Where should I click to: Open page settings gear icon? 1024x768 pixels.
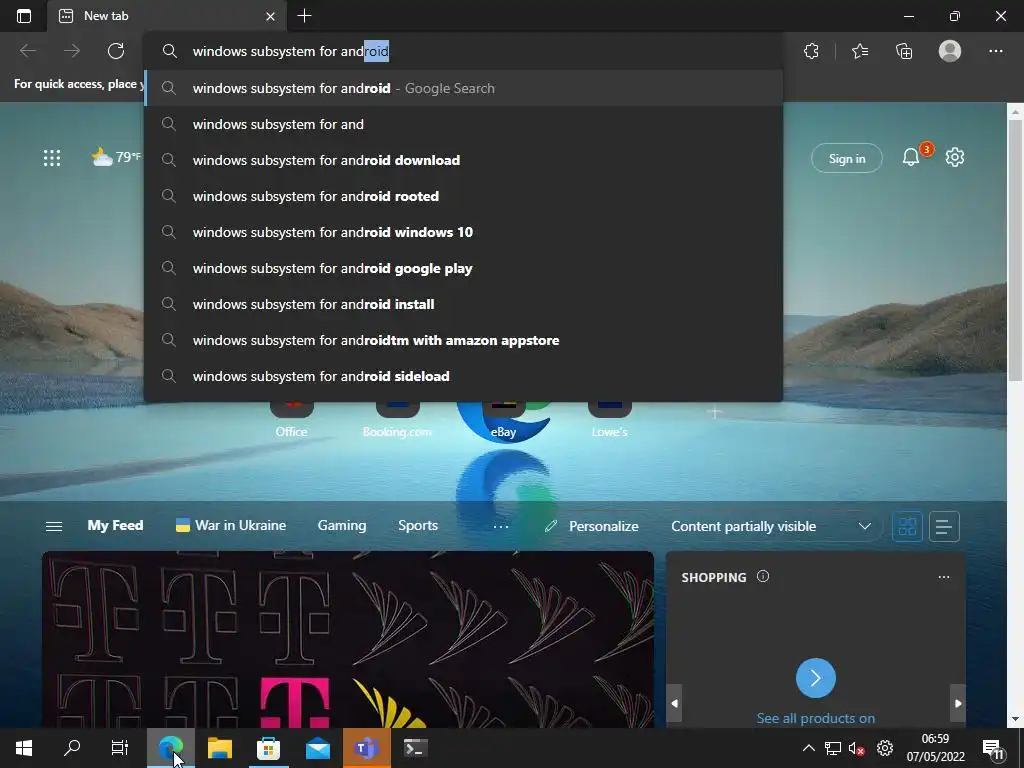pyautogui.click(x=955, y=157)
